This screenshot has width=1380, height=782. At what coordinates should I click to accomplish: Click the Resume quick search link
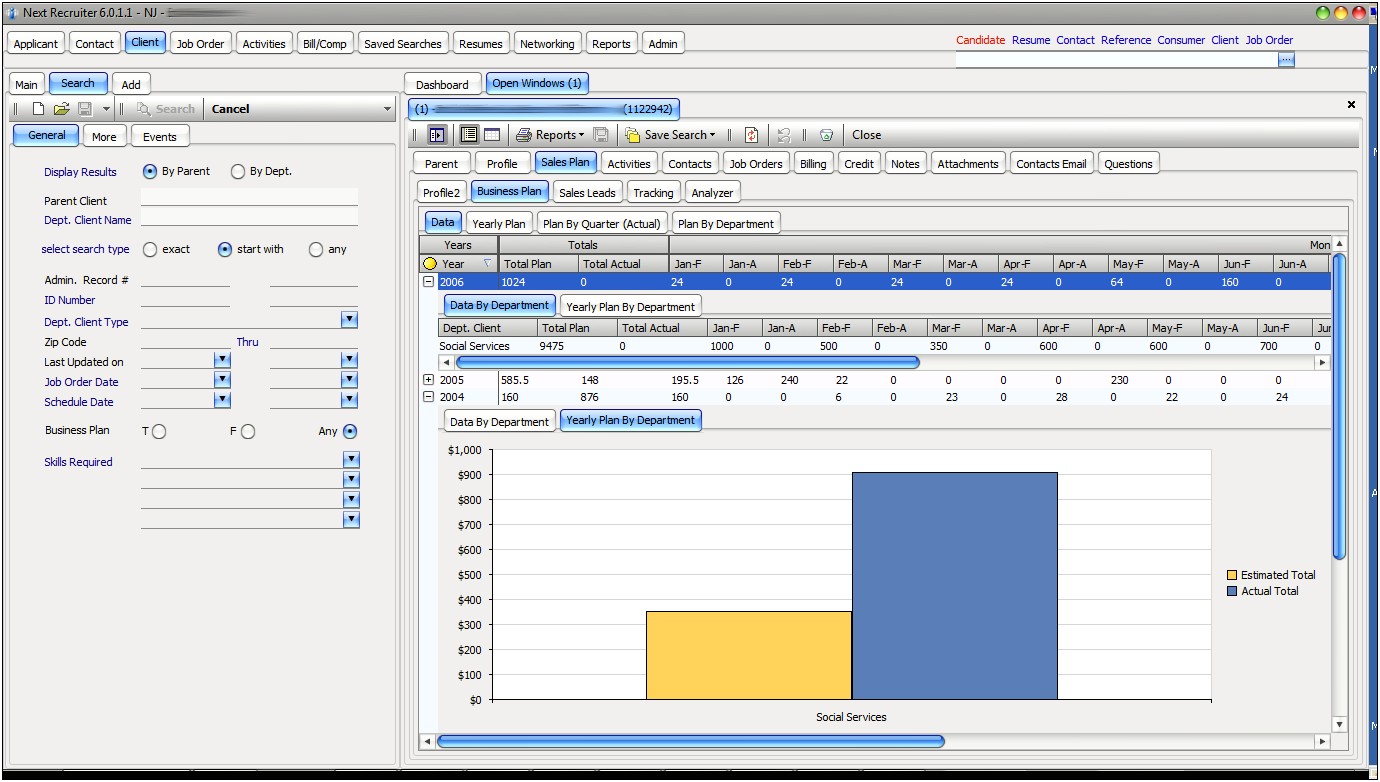coord(1031,40)
